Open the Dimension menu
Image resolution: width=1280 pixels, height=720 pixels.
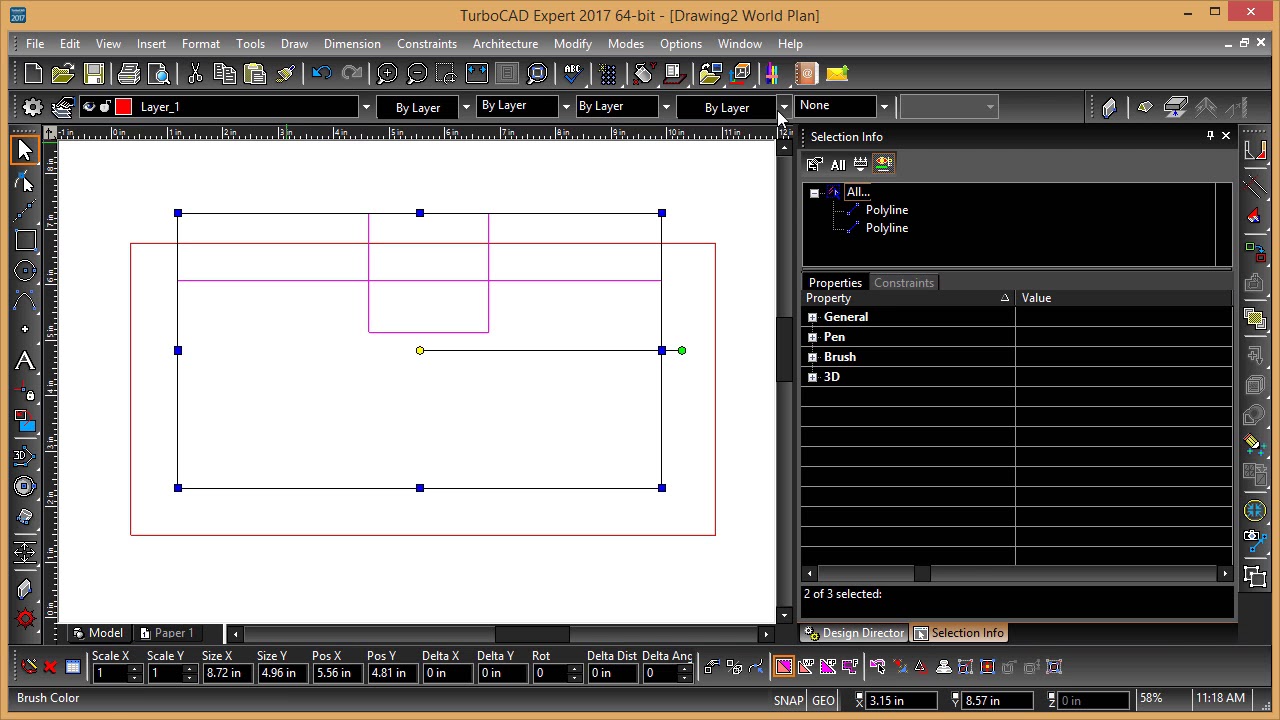point(352,44)
